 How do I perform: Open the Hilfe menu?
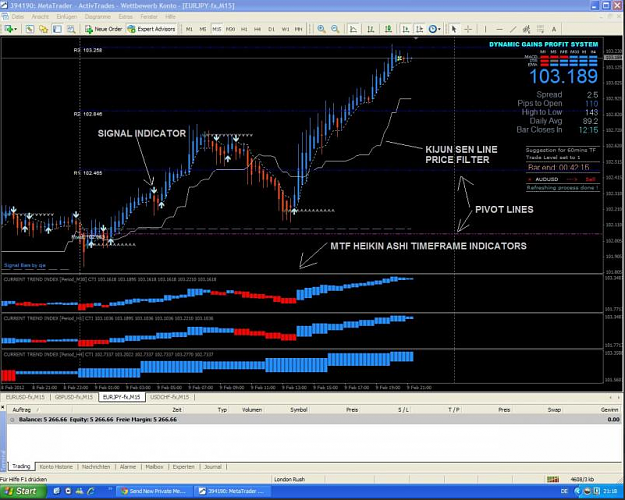coord(170,17)
